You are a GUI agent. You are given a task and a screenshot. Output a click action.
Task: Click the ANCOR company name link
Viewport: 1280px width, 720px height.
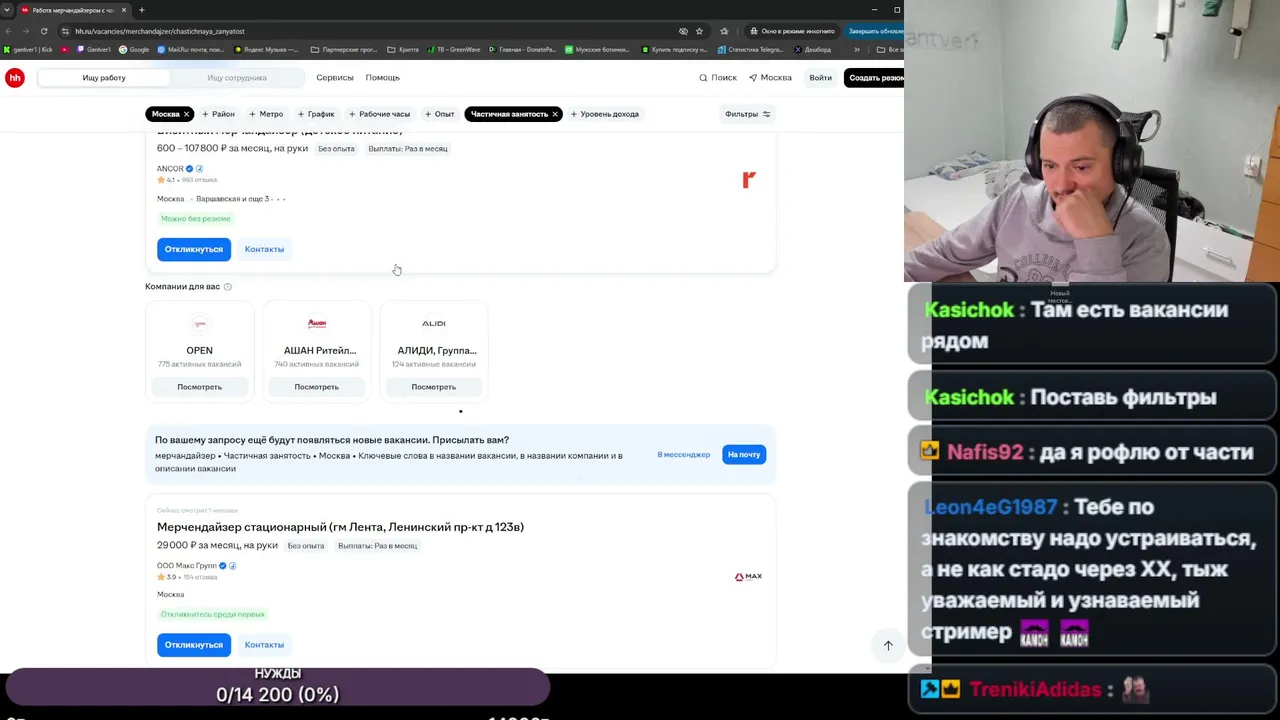coord(170,169)
